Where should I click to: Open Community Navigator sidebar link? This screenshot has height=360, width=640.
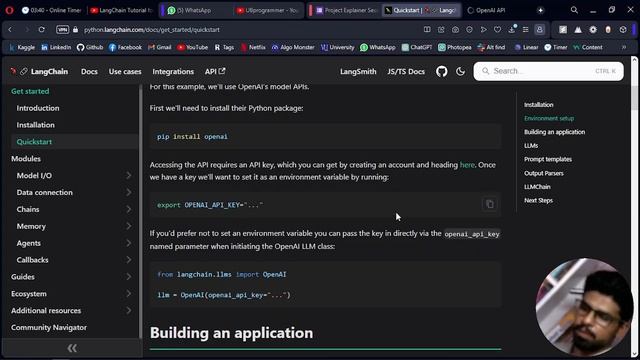tap(49, 327)
